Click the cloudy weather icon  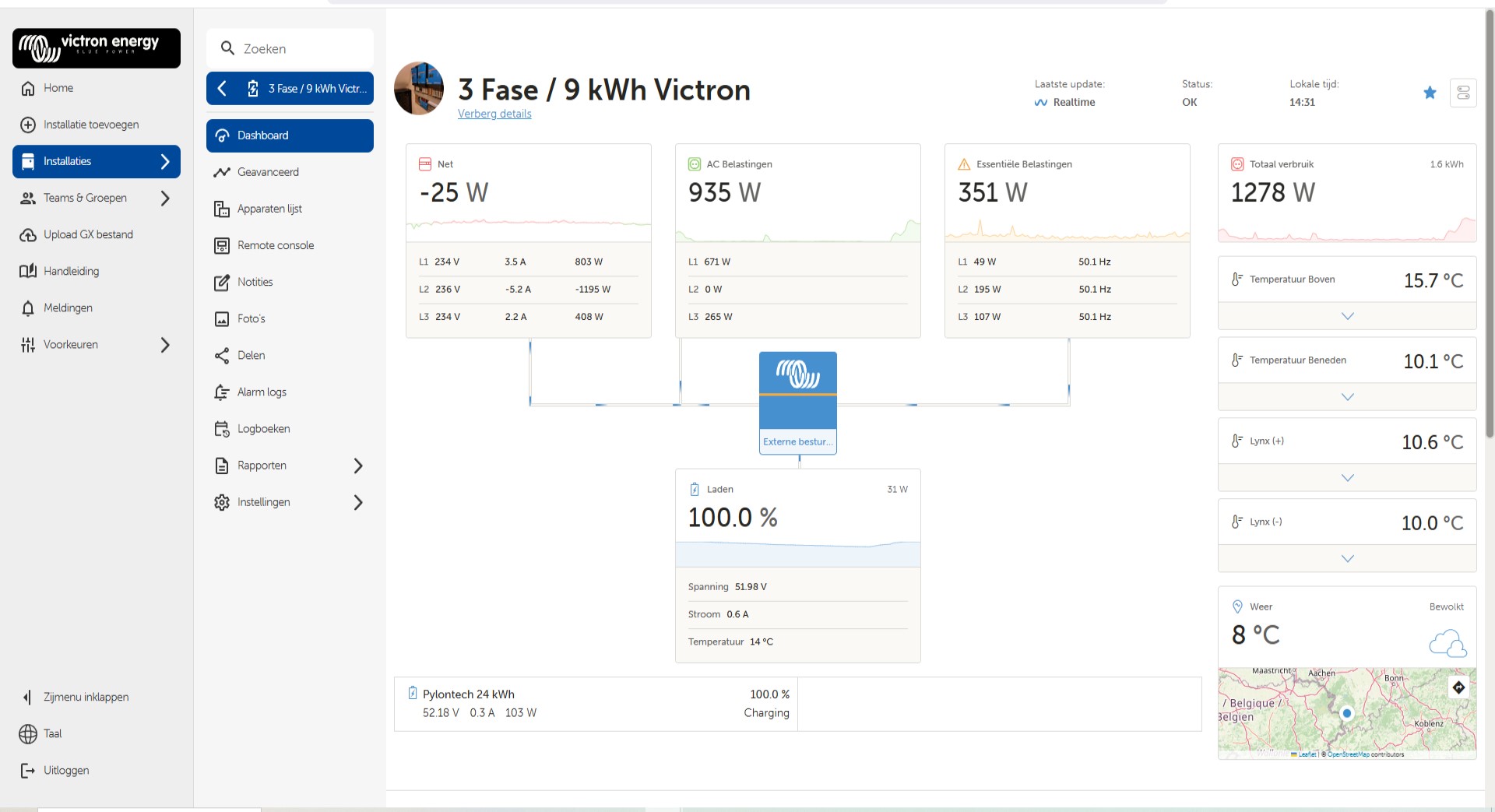pos(1448,644)
